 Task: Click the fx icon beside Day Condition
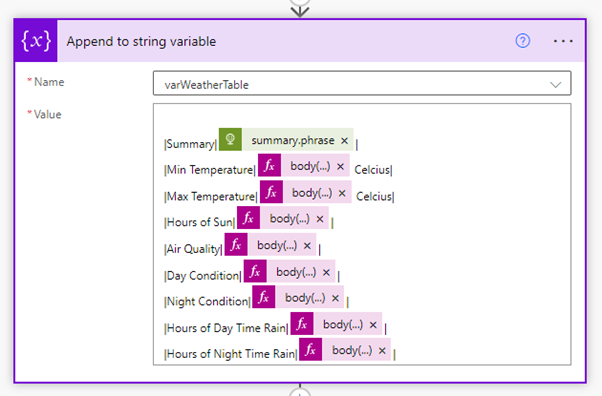point(255,271)
